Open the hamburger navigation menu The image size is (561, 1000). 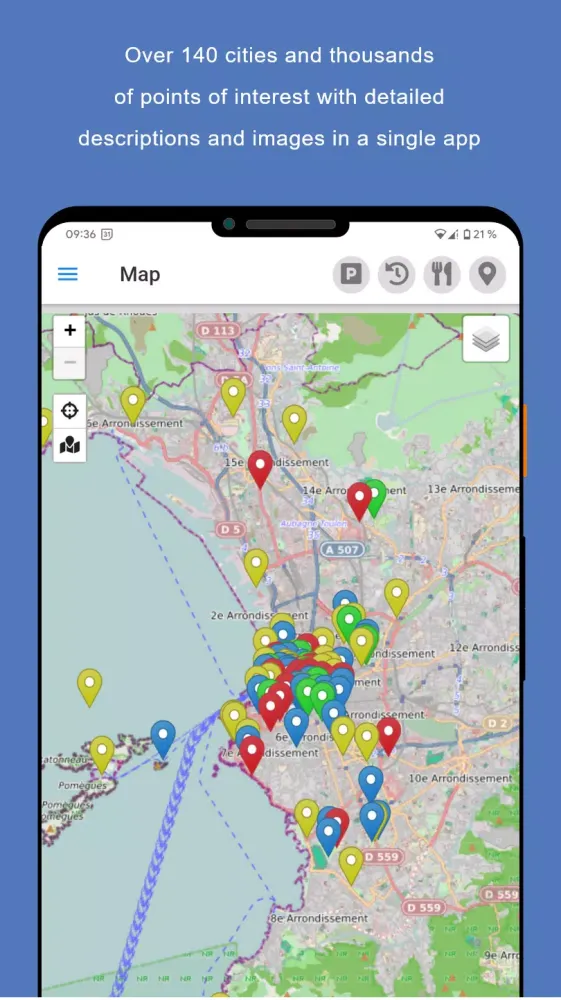pos(68,274)
